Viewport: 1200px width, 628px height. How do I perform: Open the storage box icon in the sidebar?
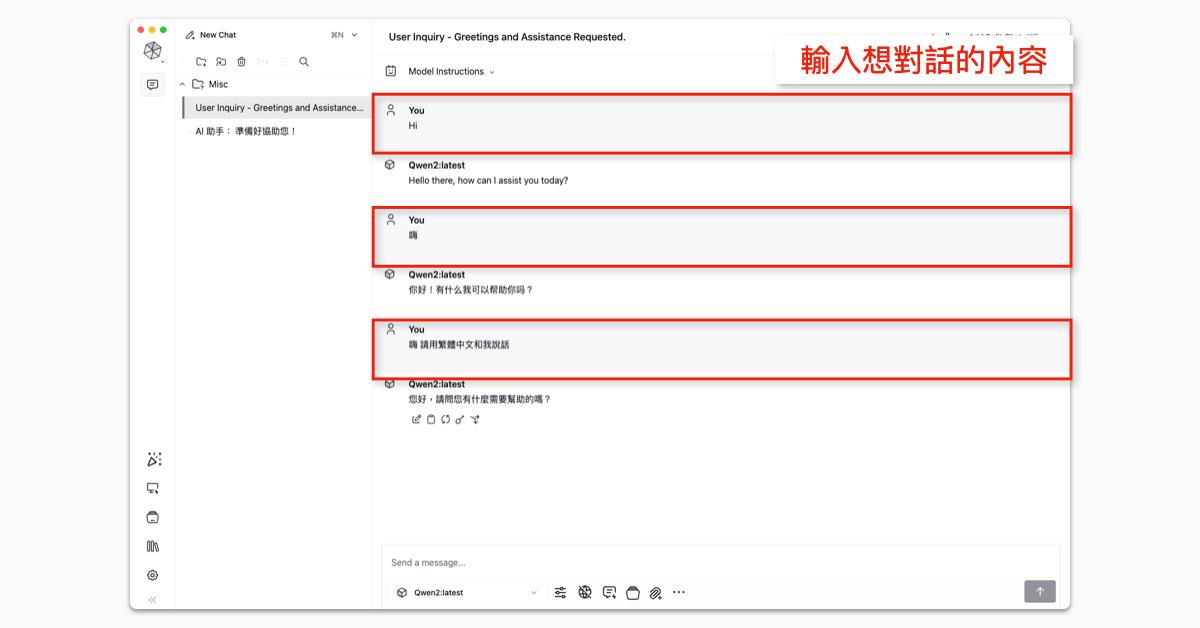point(153,518)
